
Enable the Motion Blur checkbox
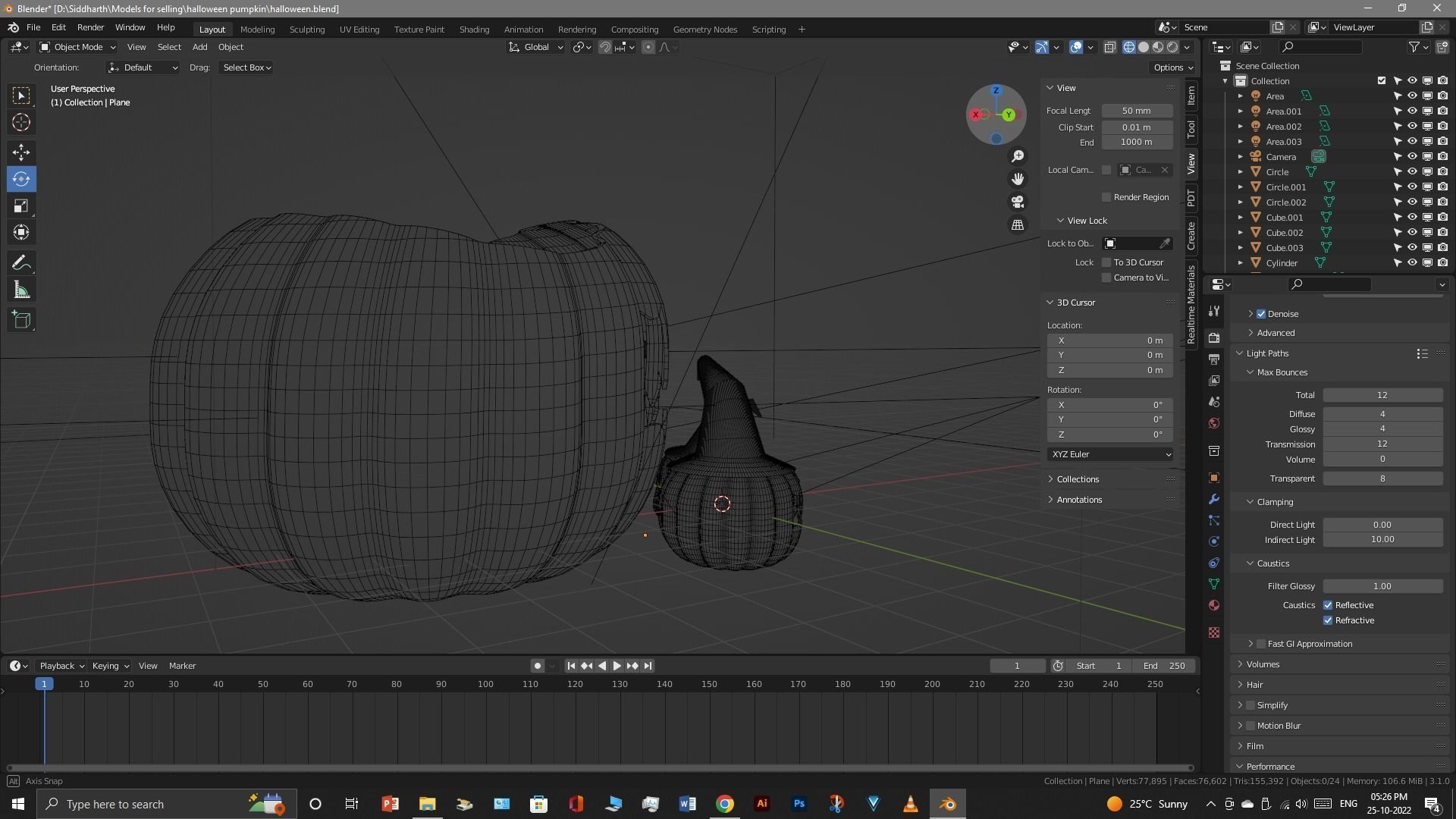[x=1250, y=726]
